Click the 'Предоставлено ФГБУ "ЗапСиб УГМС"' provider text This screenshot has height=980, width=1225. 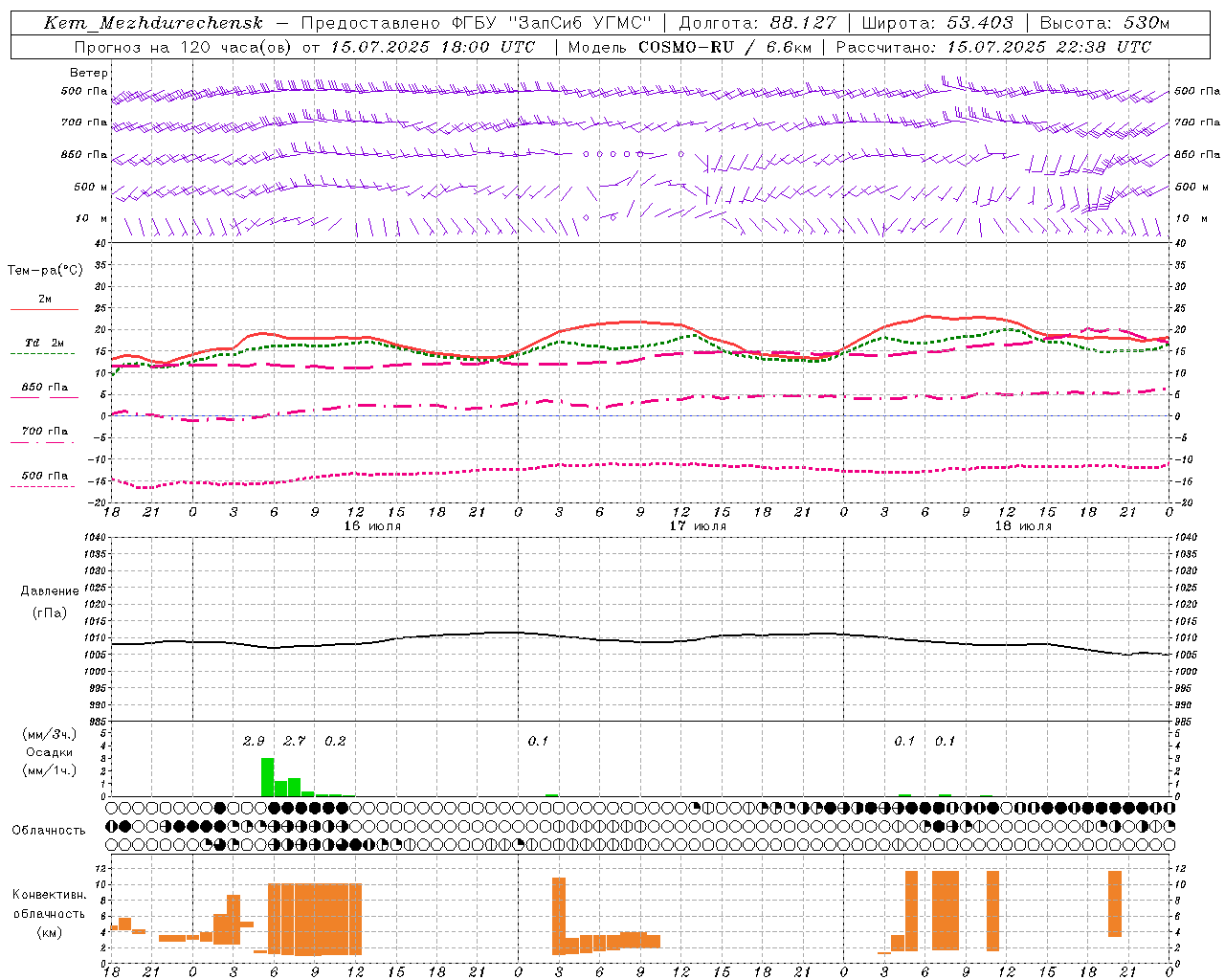[476, 23]
